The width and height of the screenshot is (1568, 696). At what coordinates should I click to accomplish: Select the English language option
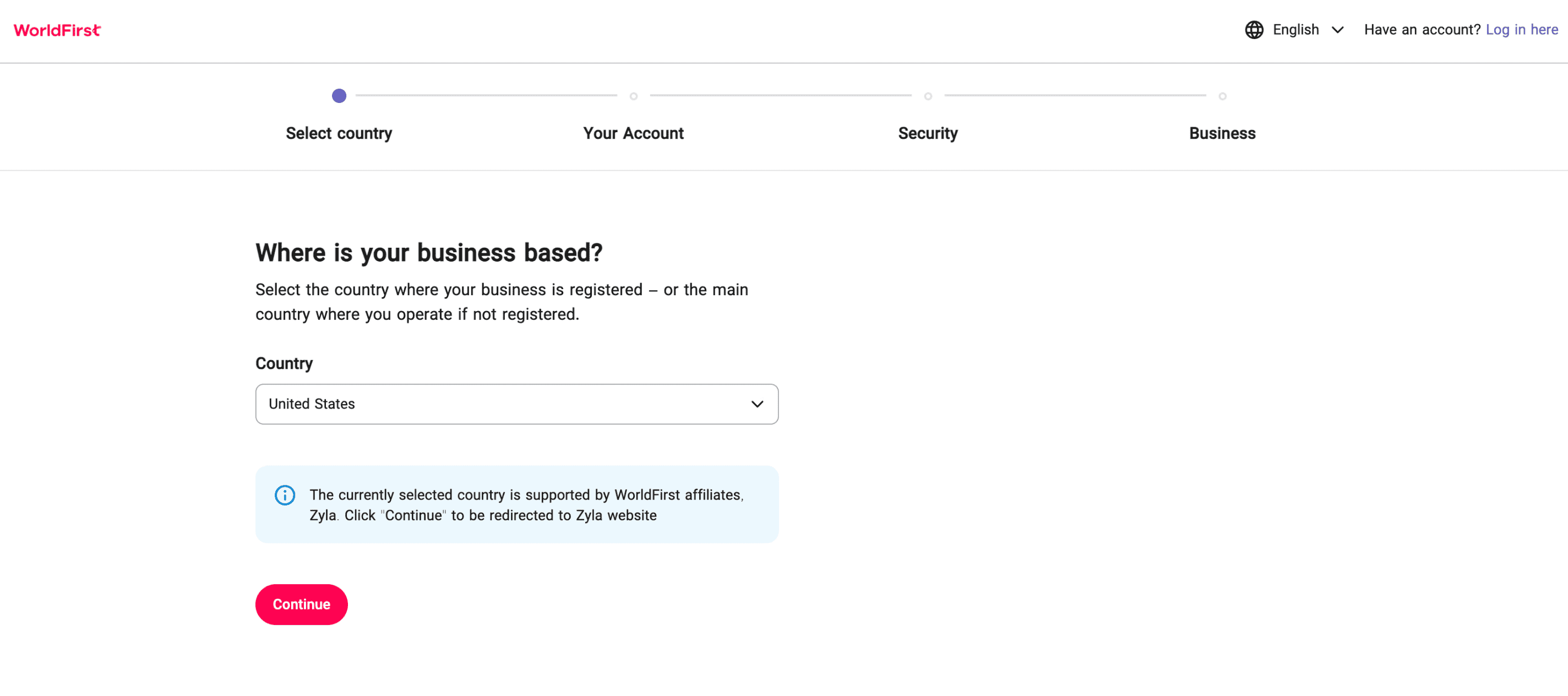pyautogui.click(x=1295, y=30)
